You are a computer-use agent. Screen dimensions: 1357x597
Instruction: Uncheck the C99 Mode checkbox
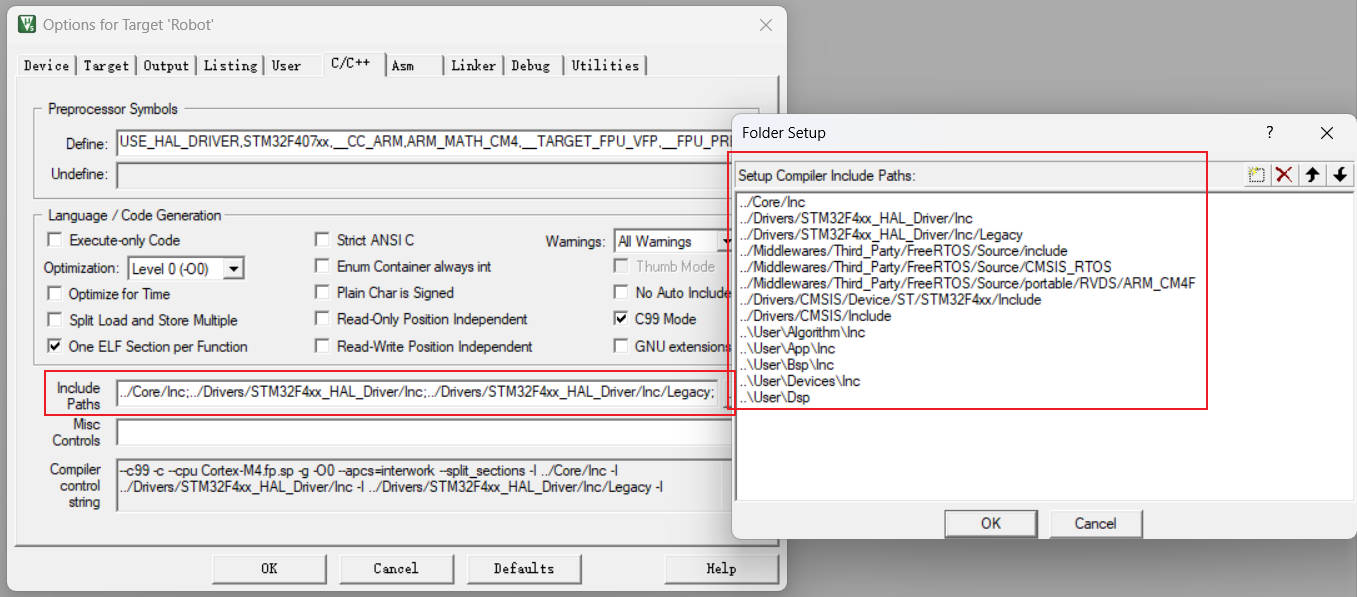pos(621,320)
